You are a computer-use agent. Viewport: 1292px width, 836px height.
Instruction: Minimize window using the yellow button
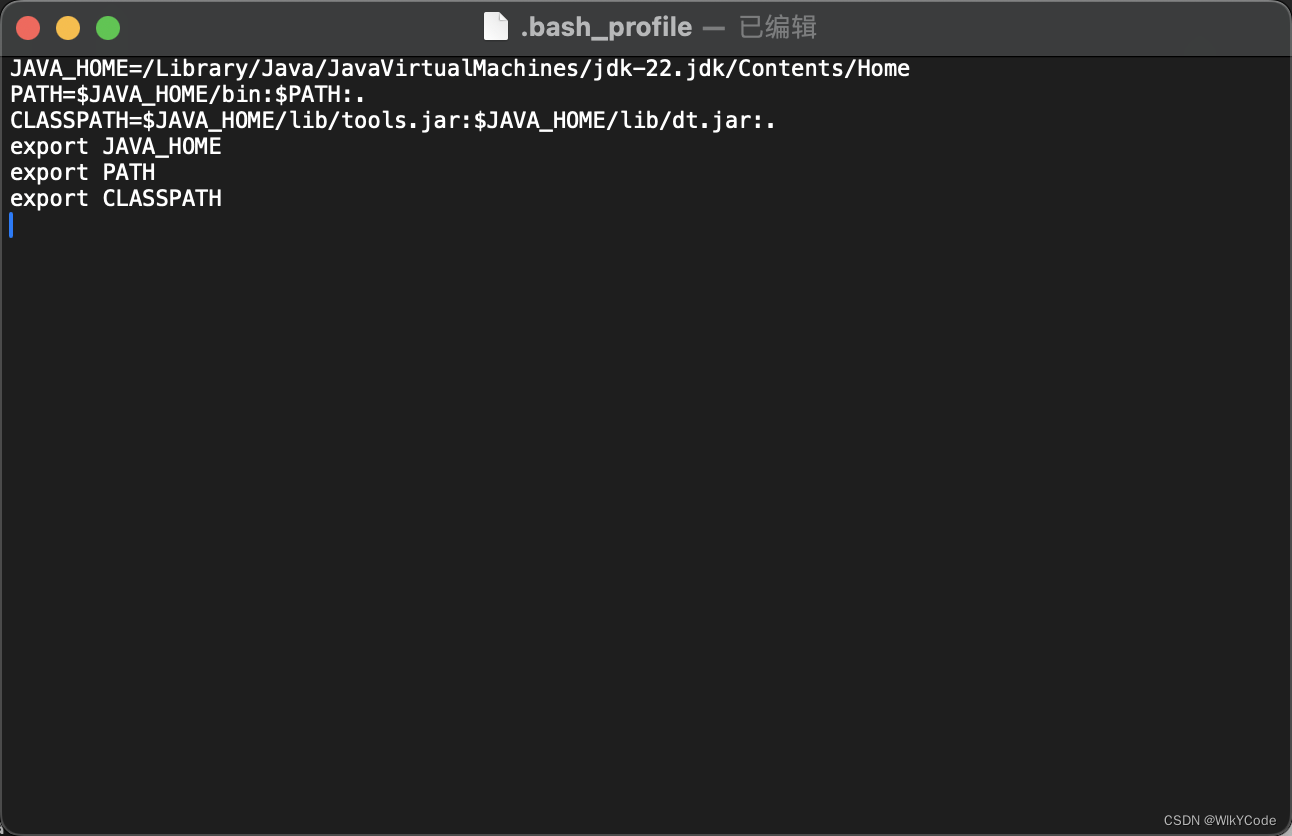click(68, 28)
